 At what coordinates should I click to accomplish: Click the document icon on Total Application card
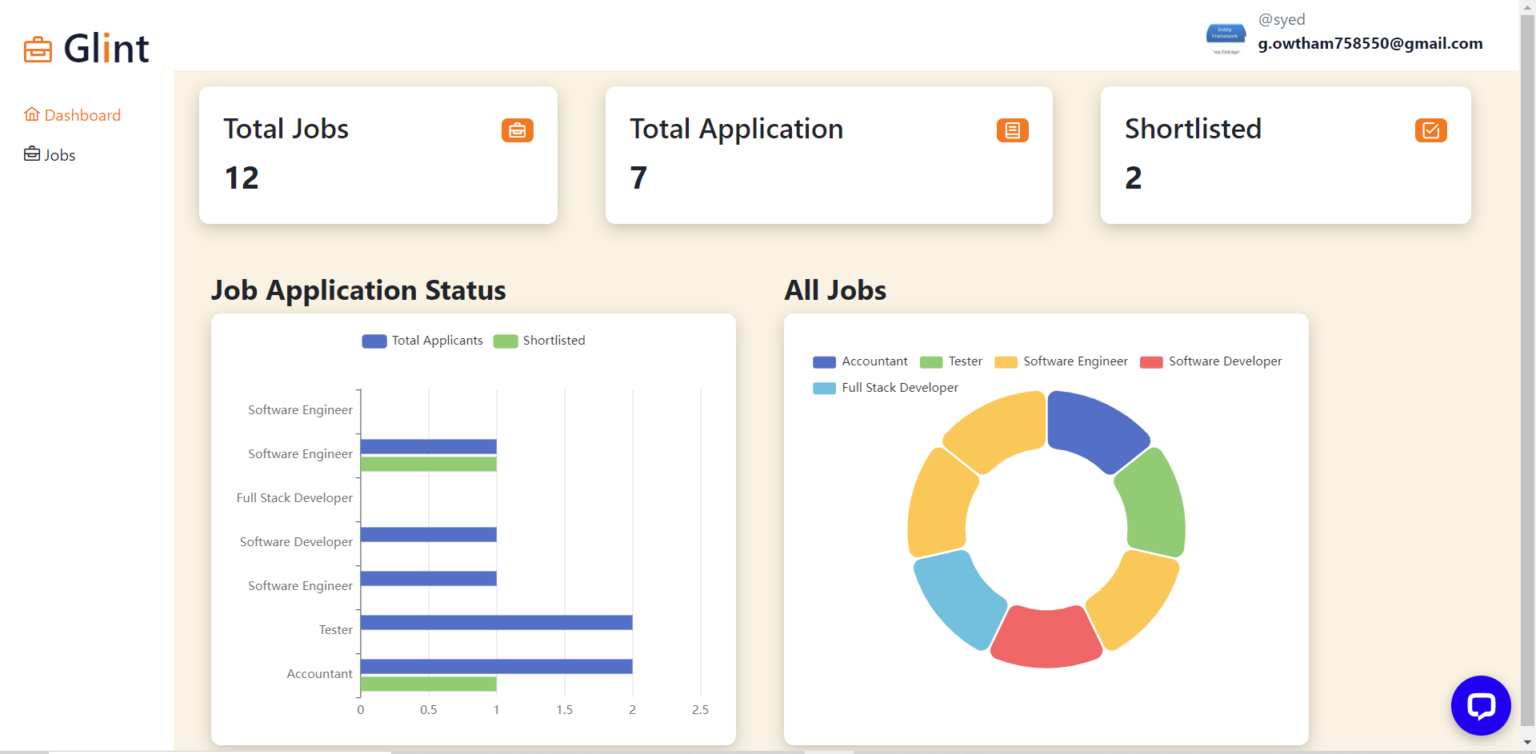pos(1011,130)
